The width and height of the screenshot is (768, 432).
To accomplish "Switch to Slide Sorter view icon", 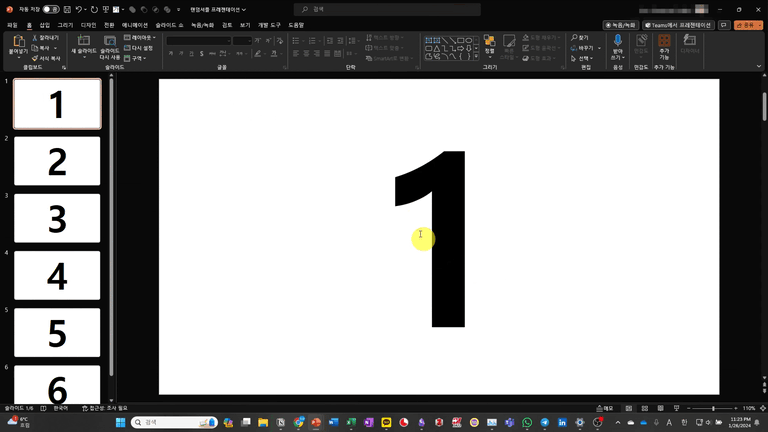I will coord(645,408).
